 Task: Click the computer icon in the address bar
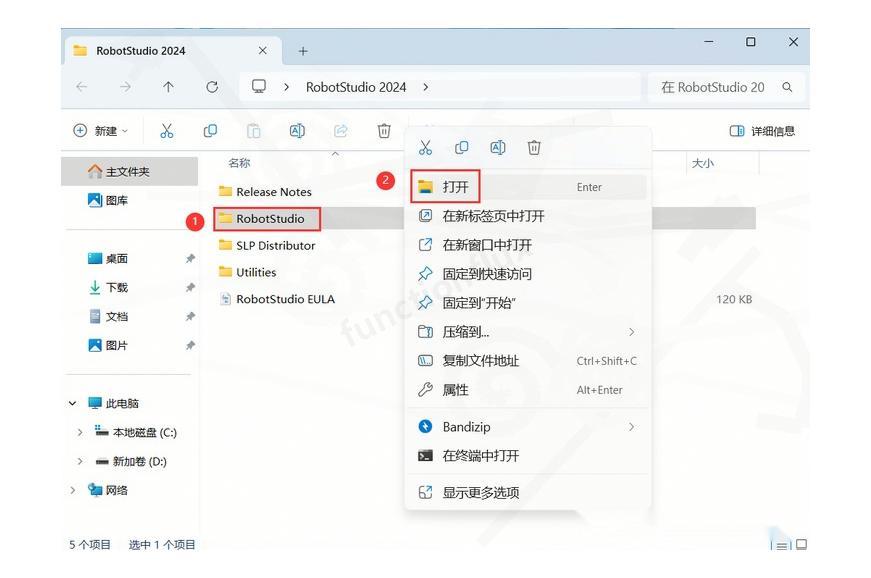(x=259, y=87)
